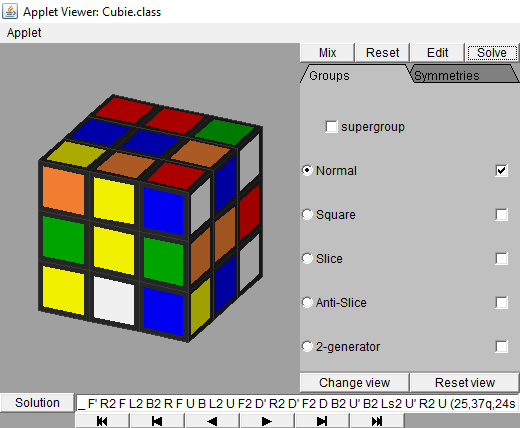This screenshot has width=520, height=428.
Task: Jump to start of solution playback
Action: pos(102,421)
